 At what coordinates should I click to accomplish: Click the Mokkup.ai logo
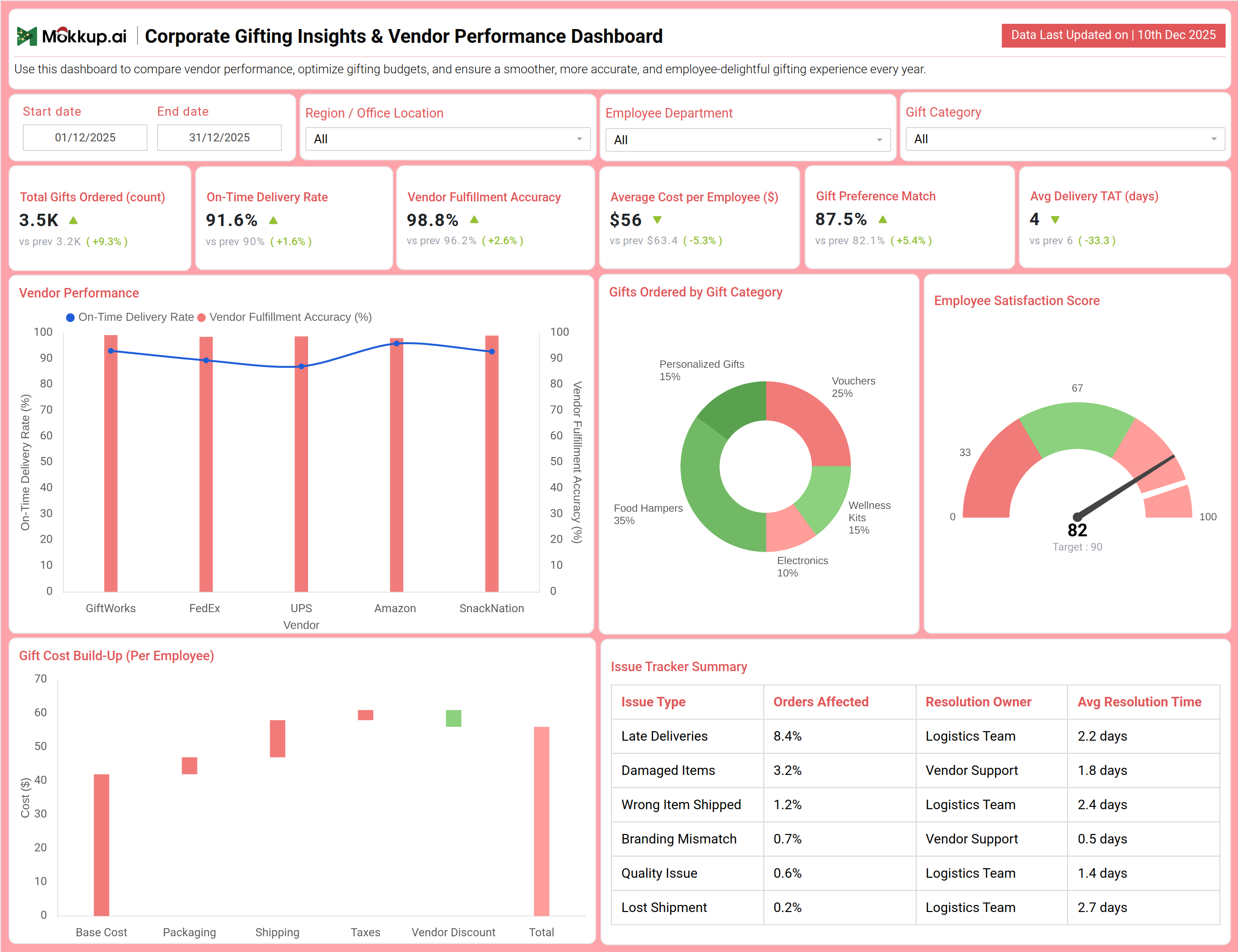click(71, 36)
